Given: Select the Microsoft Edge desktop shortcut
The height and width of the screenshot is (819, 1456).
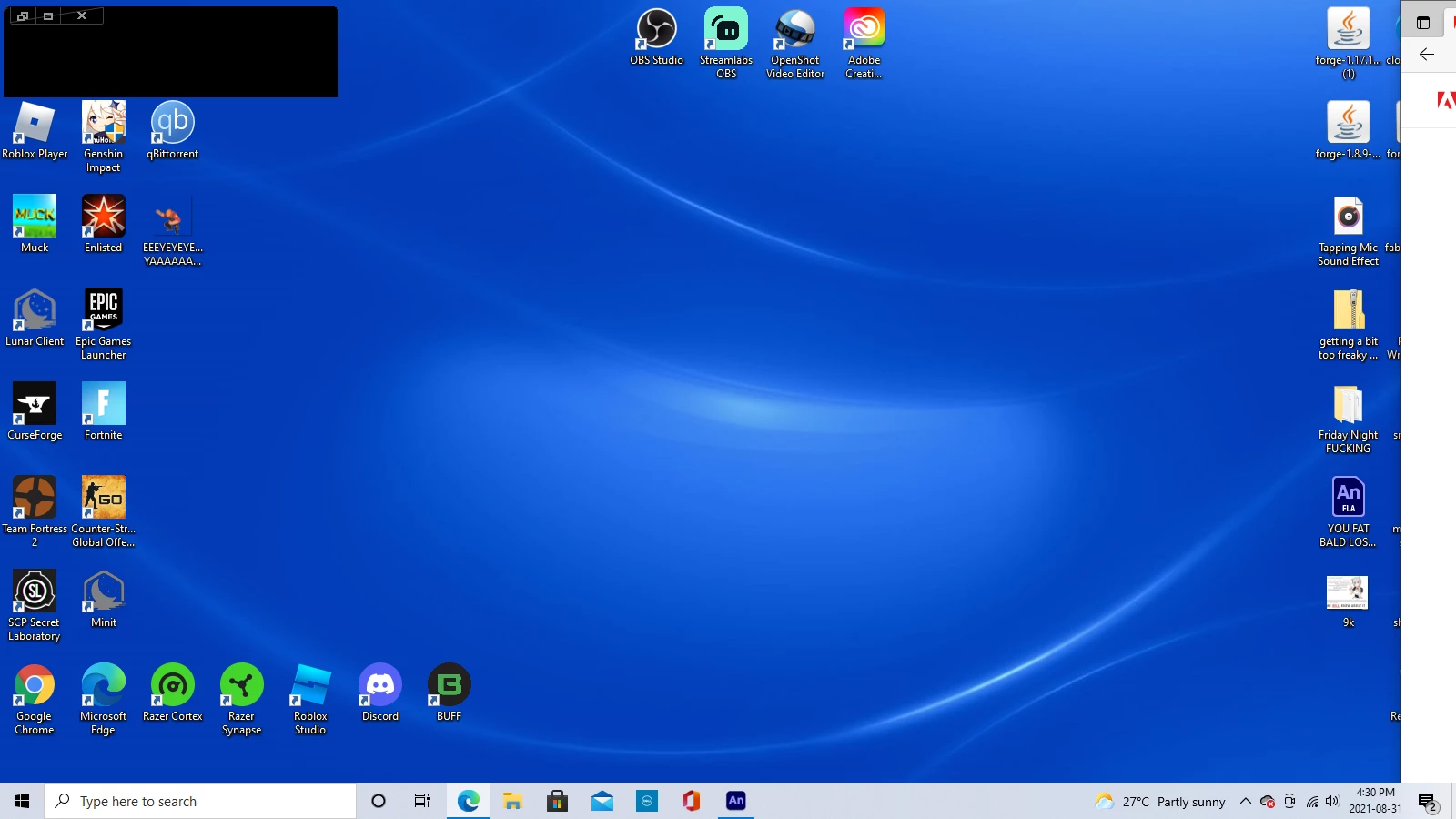Looking at the screenshot, I should click(x=103, y=699).
